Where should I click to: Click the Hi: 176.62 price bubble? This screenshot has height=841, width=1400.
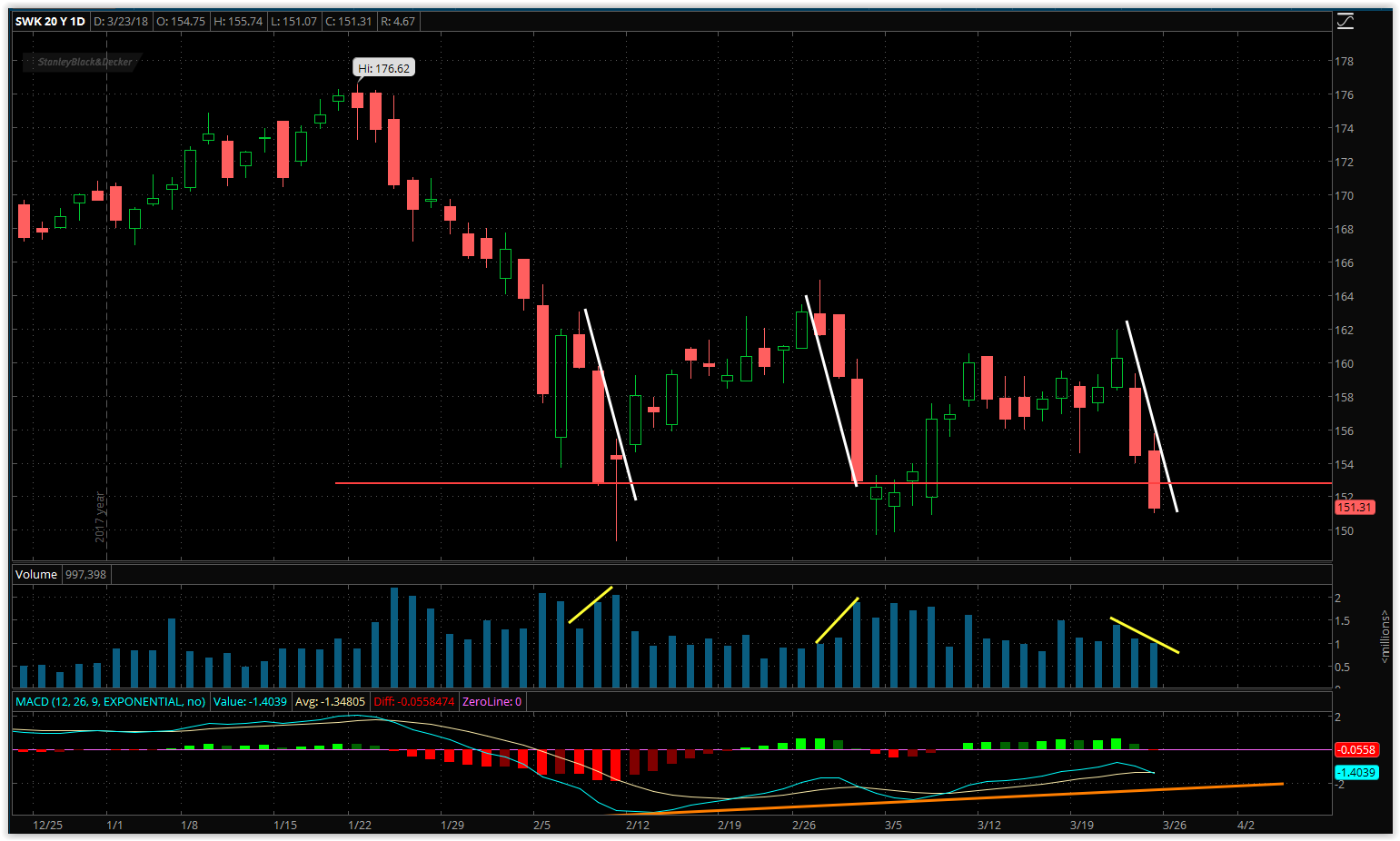[x=383, y=68]
